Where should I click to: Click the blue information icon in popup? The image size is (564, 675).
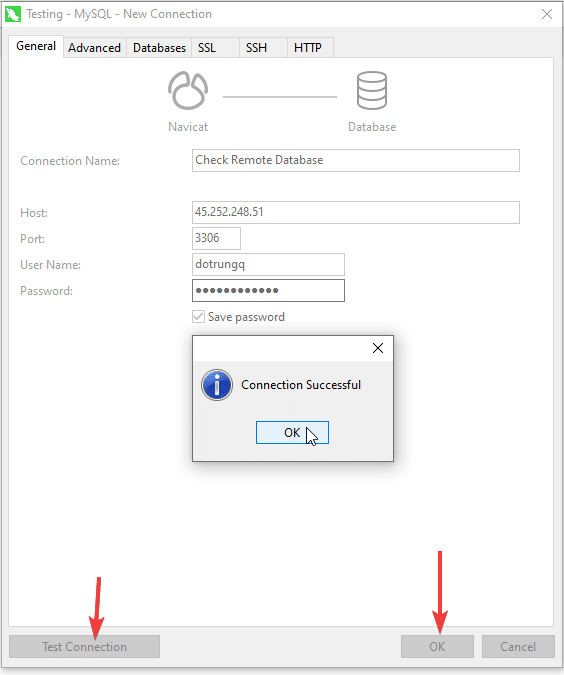pyautogui.click(x=217, y=385)
